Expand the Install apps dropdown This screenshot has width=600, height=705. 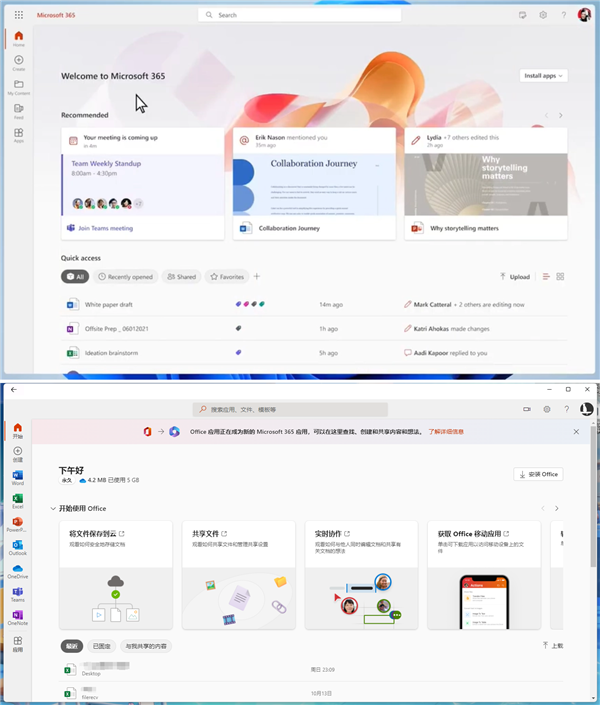pos(543,76)
